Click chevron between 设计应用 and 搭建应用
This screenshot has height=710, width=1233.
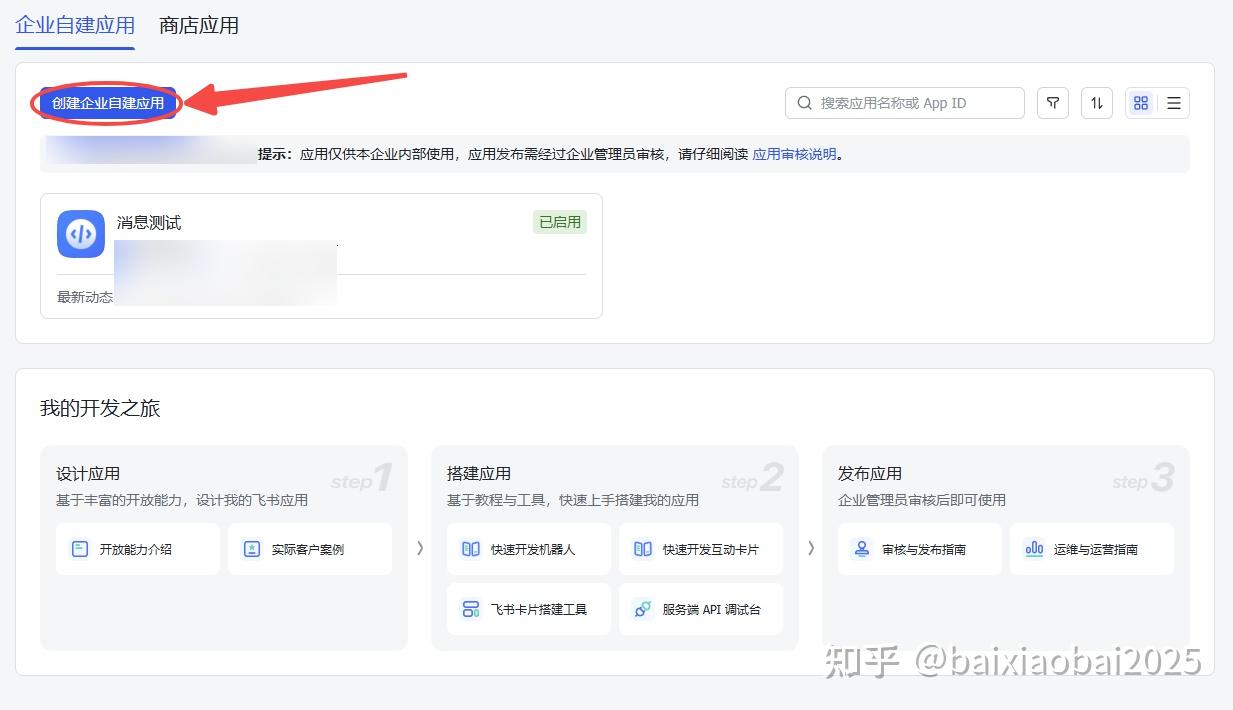click(x=420, y=548)
